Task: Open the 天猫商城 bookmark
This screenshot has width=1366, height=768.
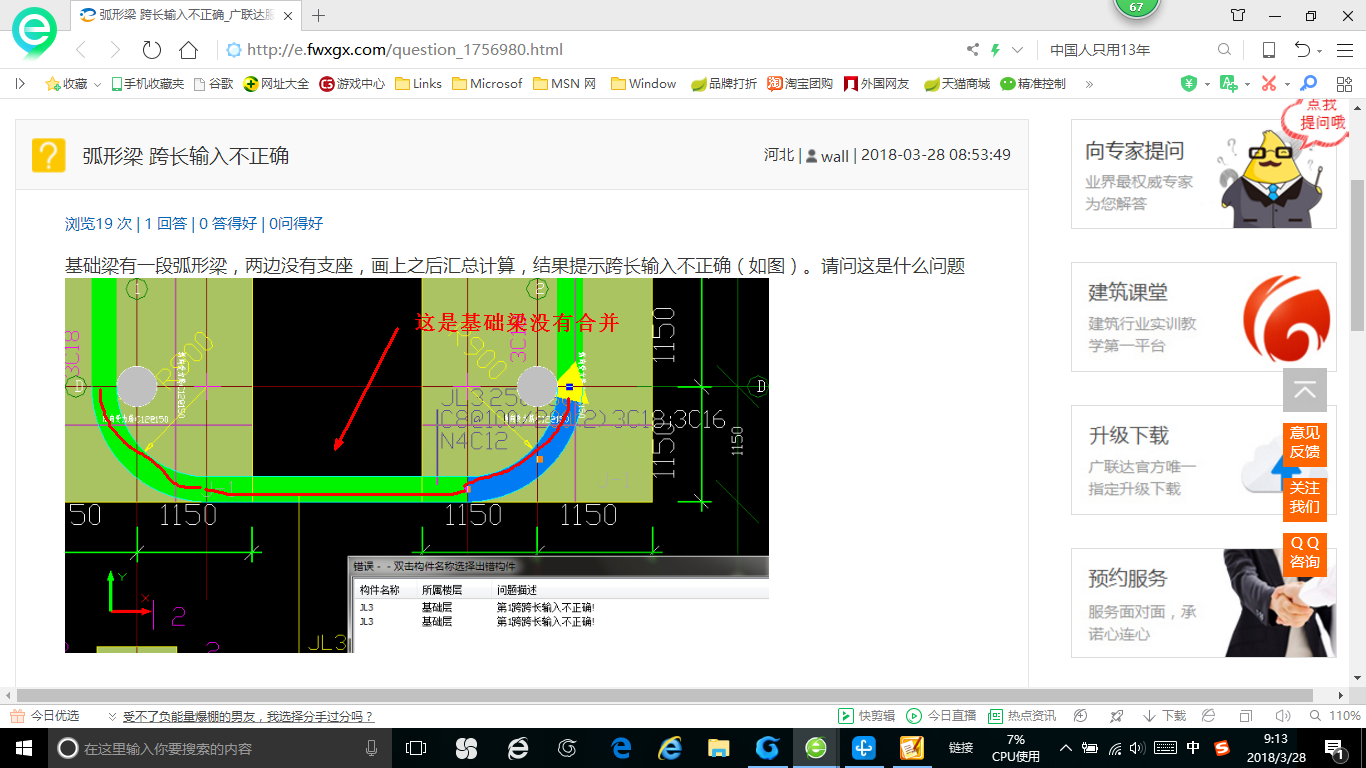Action: [x=957, y=84]
